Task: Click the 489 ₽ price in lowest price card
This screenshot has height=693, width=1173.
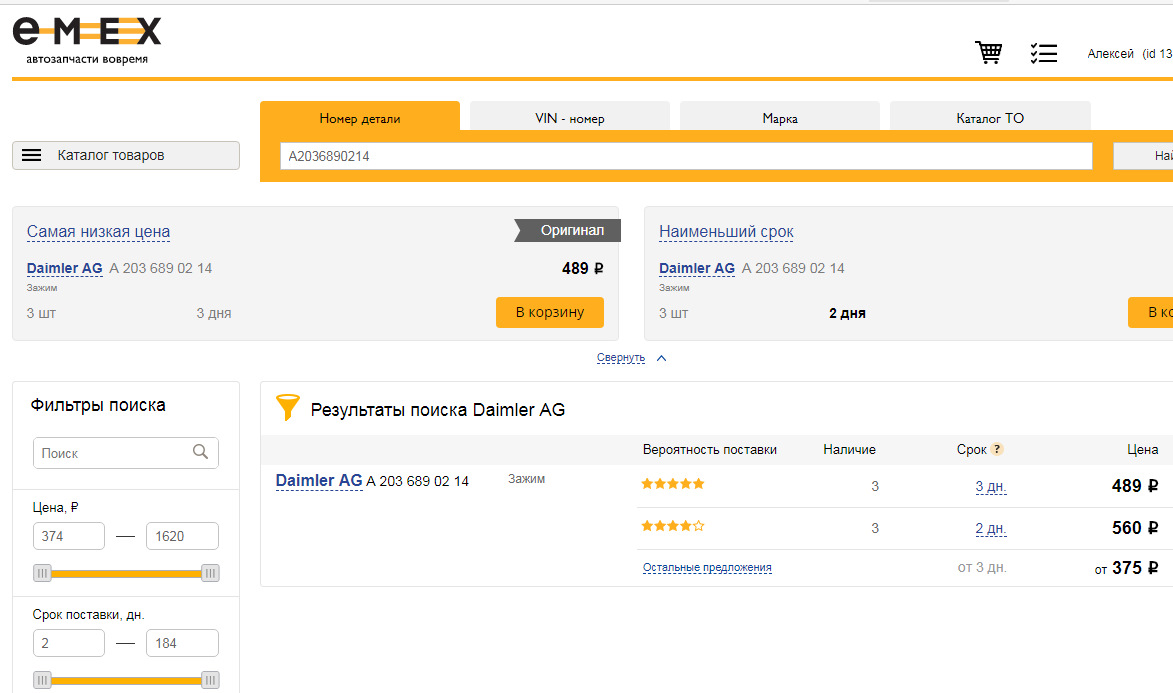Action: 583,268
